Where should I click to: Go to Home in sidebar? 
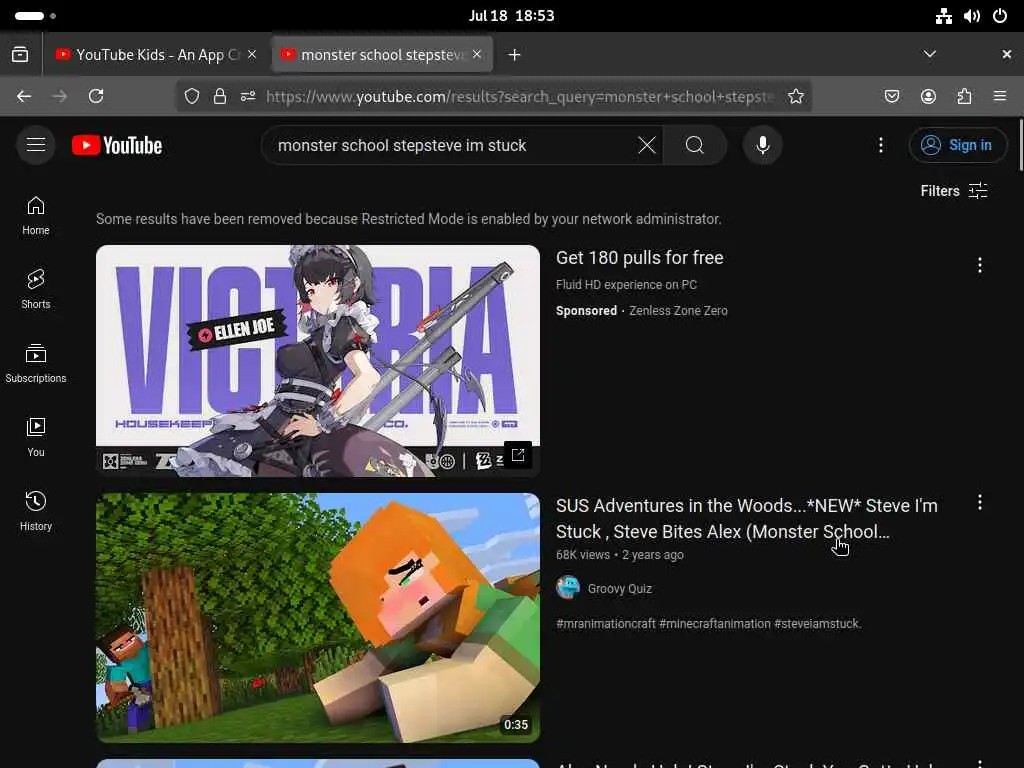click(x=36, y=216)
